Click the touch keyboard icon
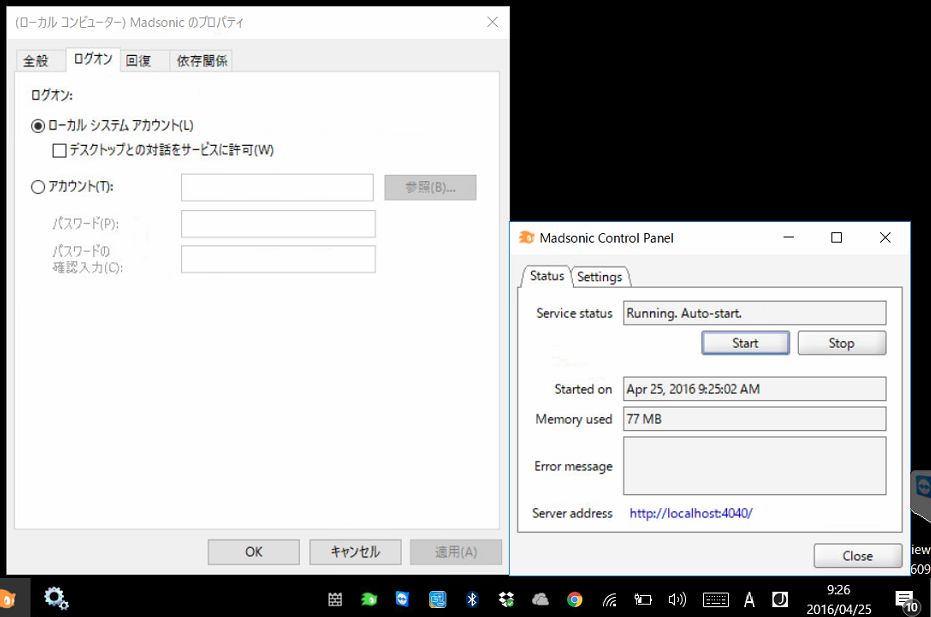Screen dimensions: 931x617 click(x=715, y=600)
